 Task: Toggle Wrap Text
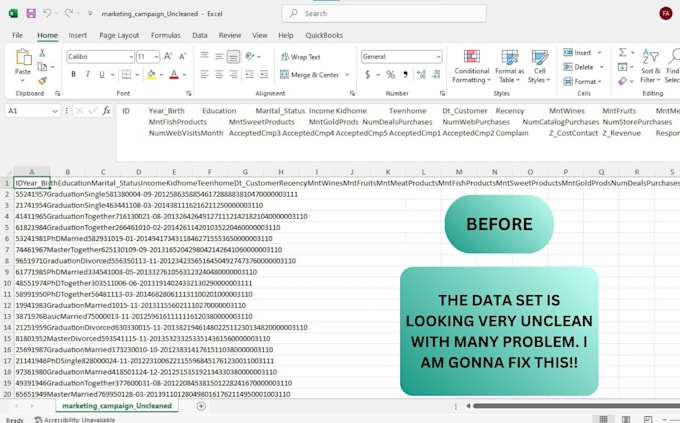coord(301,57)
